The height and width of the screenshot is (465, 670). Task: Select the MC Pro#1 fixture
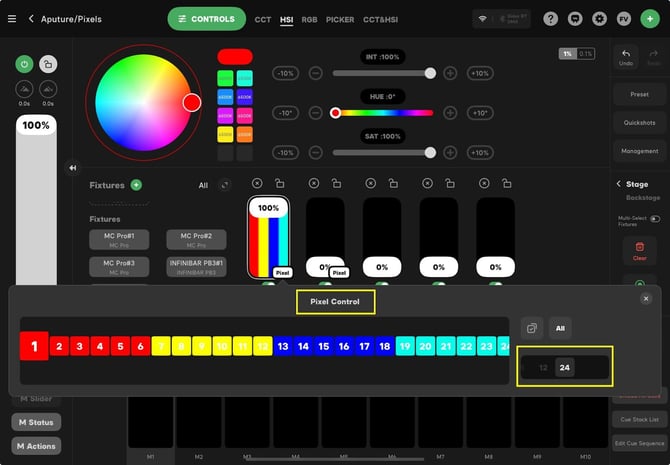click(119, 239)
